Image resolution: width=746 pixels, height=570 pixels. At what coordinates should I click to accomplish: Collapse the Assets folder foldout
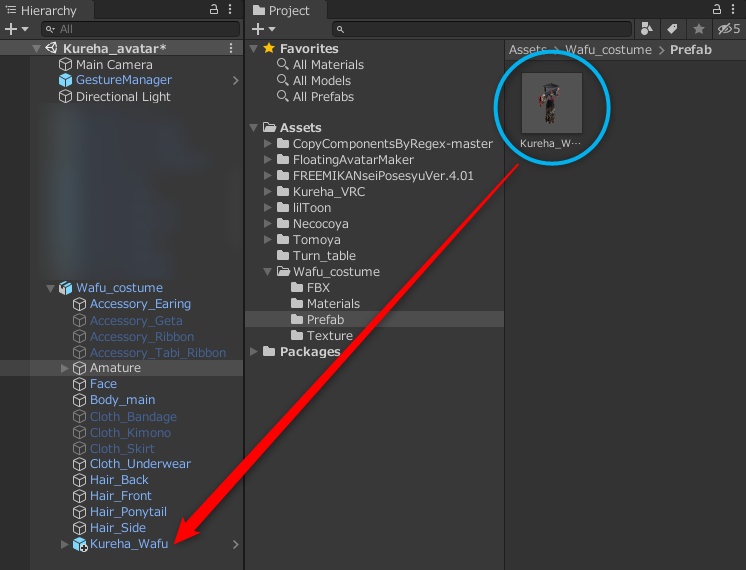(254, 127)
